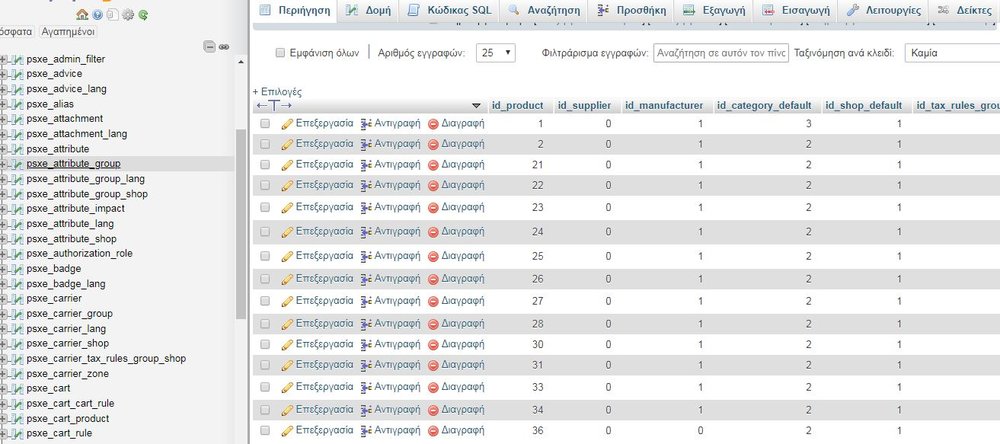Image resolution: width=1000 pixels, height=444 pixels.
Task: Click copy icon for product 23
Action: tap(366, 207)
